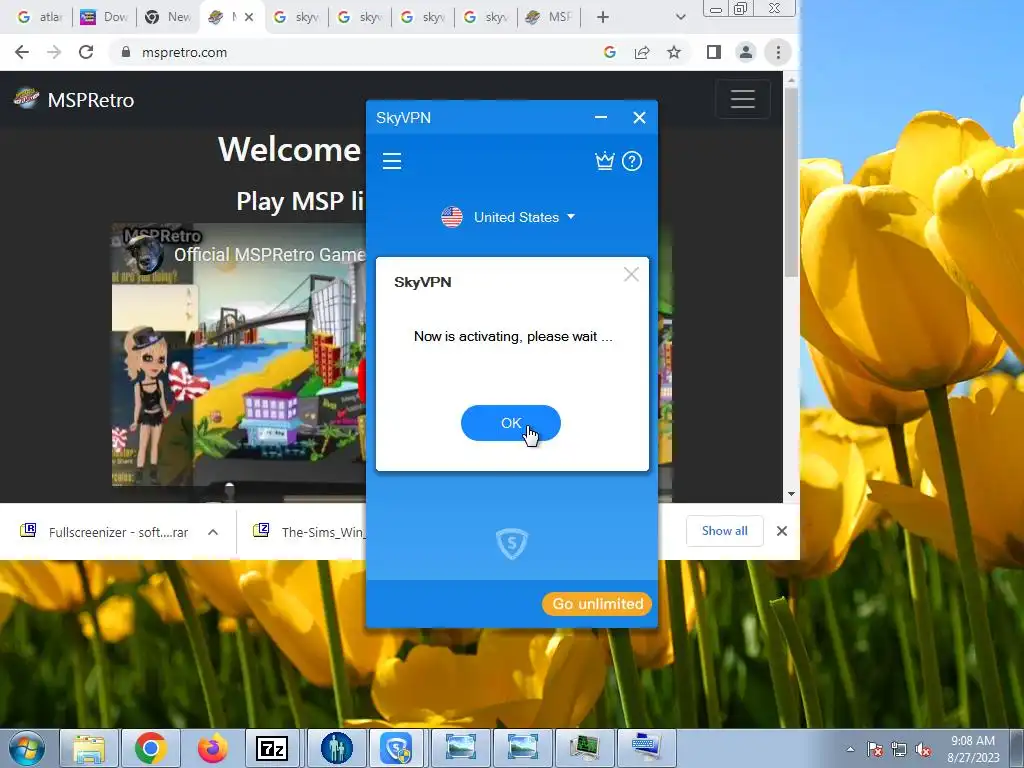1024x768 pixels.
Task: Confirm the activating message with OK
Action: [x=511, y=423]
